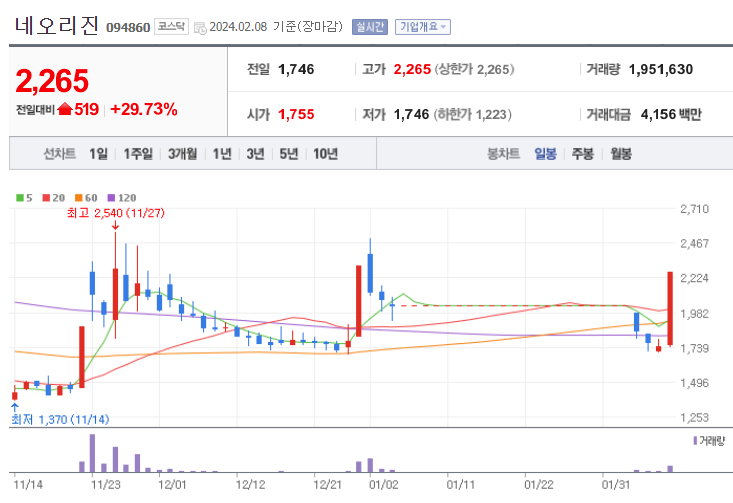The height and width of the screenshot is (503, 733).
Task: Click the last red candle on the chart
Action: (670, 309)
